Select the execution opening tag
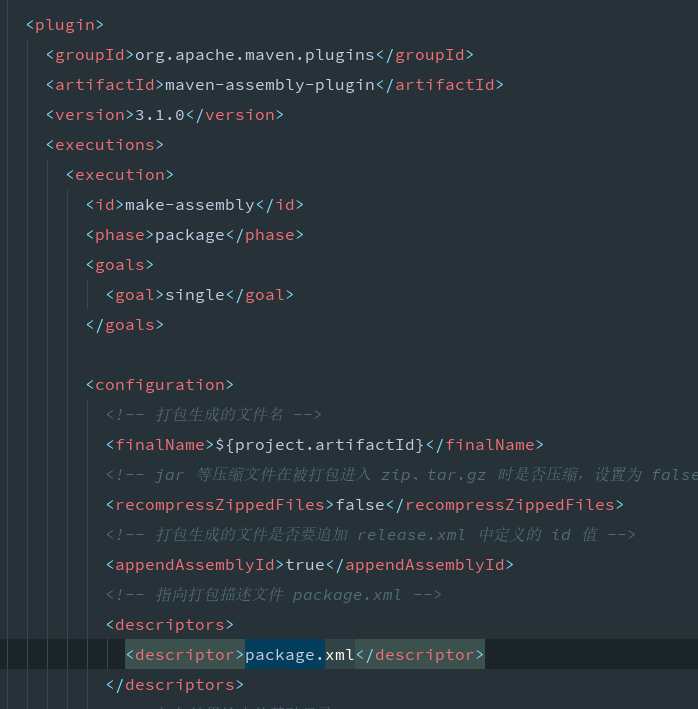Viewport: 698px width, 709px height. point(120,175)
